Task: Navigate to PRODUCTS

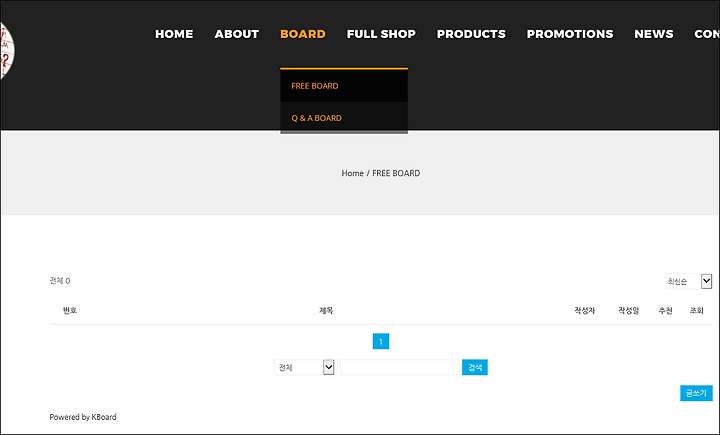Action: pos(471,34)
